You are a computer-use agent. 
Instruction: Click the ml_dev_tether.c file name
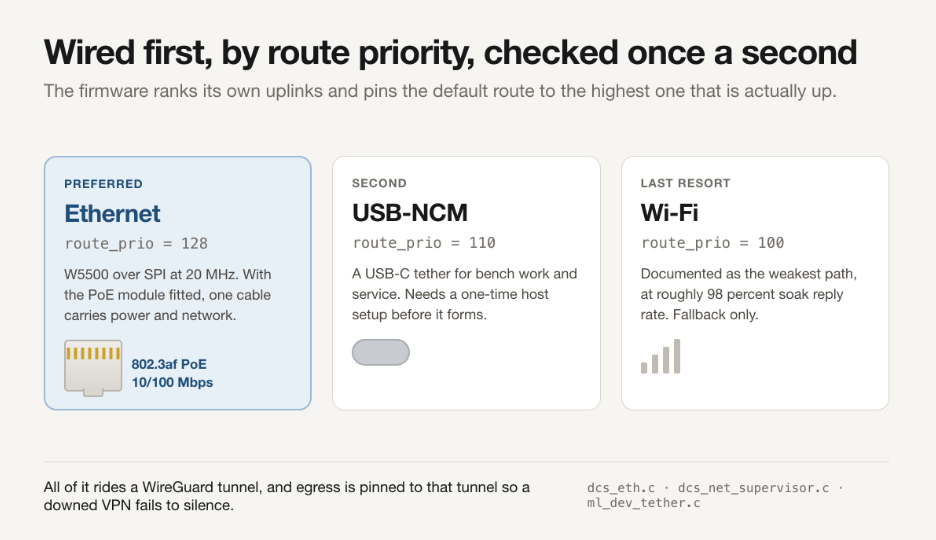click(x=644, y=503)
